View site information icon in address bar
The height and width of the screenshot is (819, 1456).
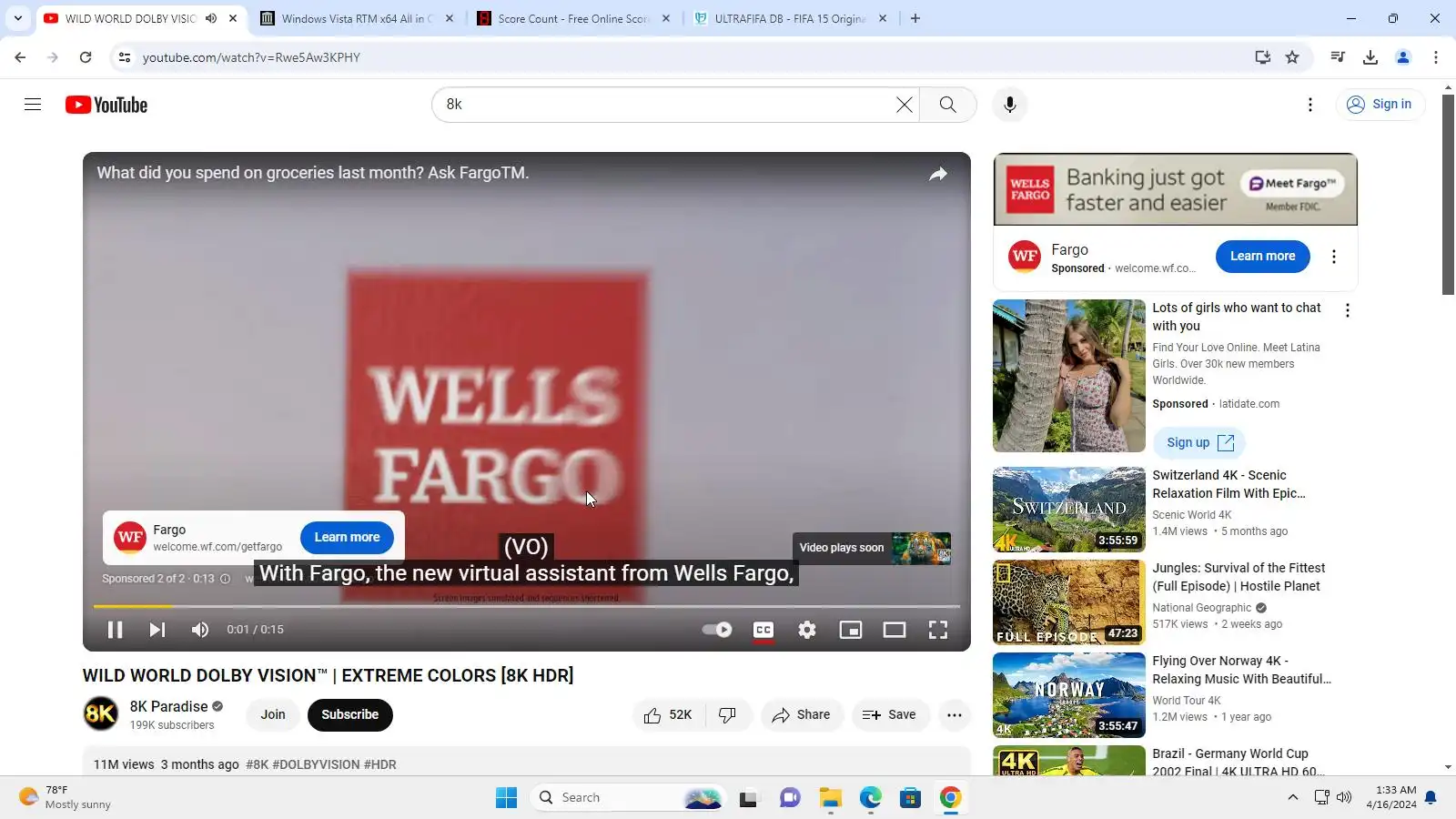(125, 57)
